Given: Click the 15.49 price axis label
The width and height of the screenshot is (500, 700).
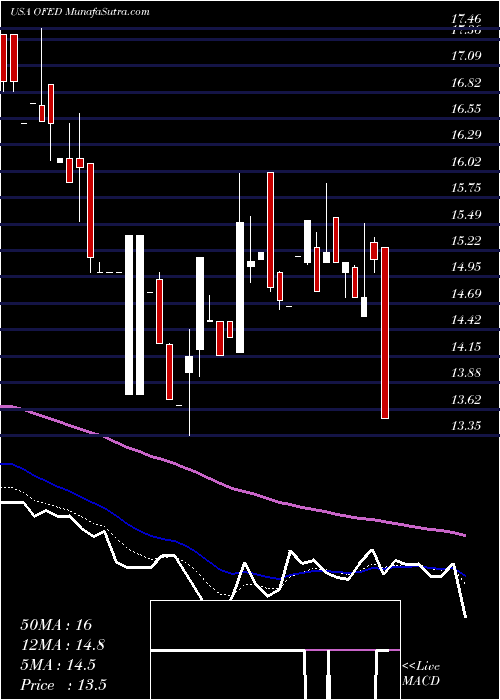Looking at the screenshot, I should (466, 215).
